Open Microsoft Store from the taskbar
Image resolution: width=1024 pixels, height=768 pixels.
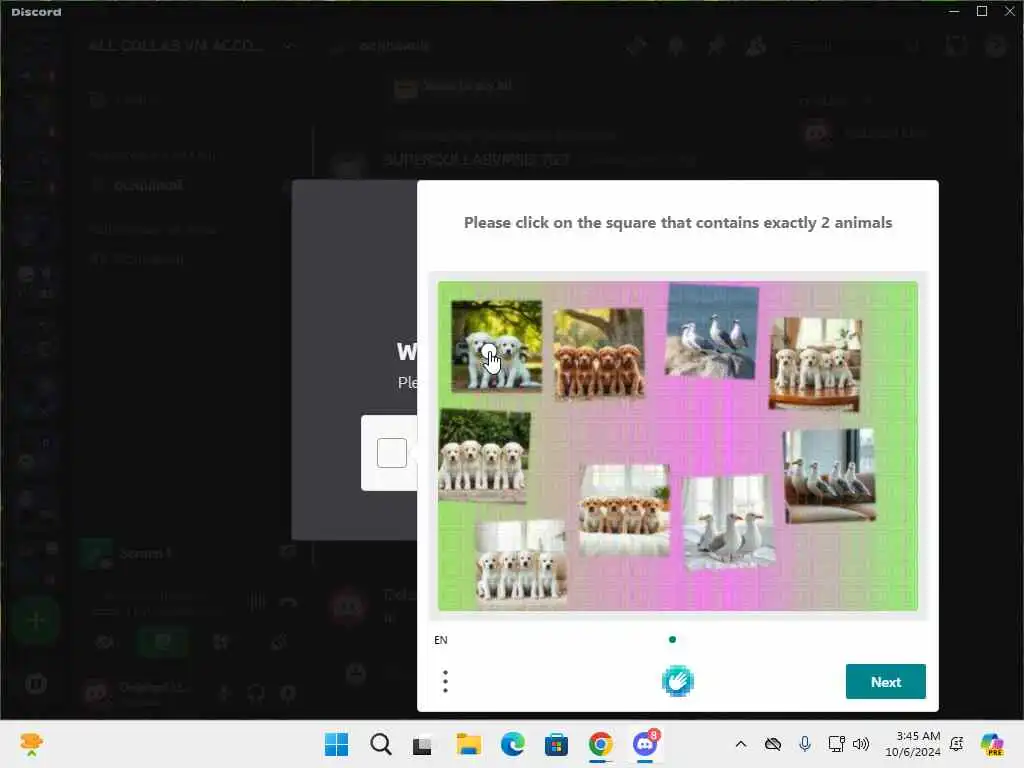[556, 744]
